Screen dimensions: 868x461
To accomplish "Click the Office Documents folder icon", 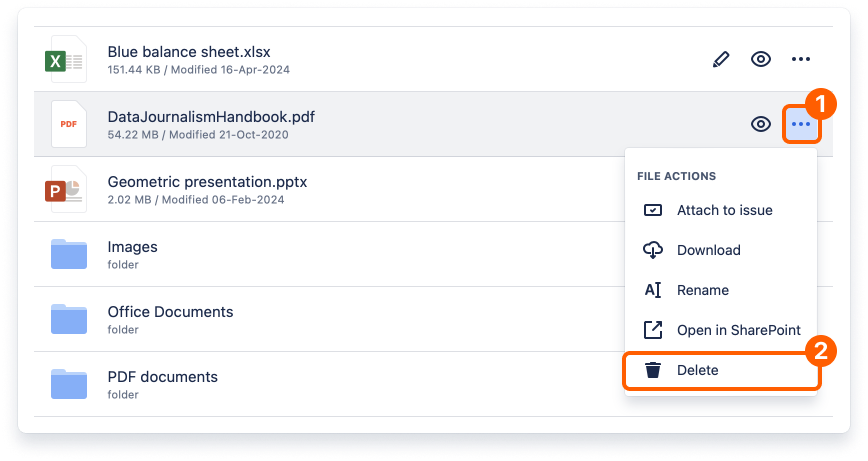I will click(x=69, y=319).
